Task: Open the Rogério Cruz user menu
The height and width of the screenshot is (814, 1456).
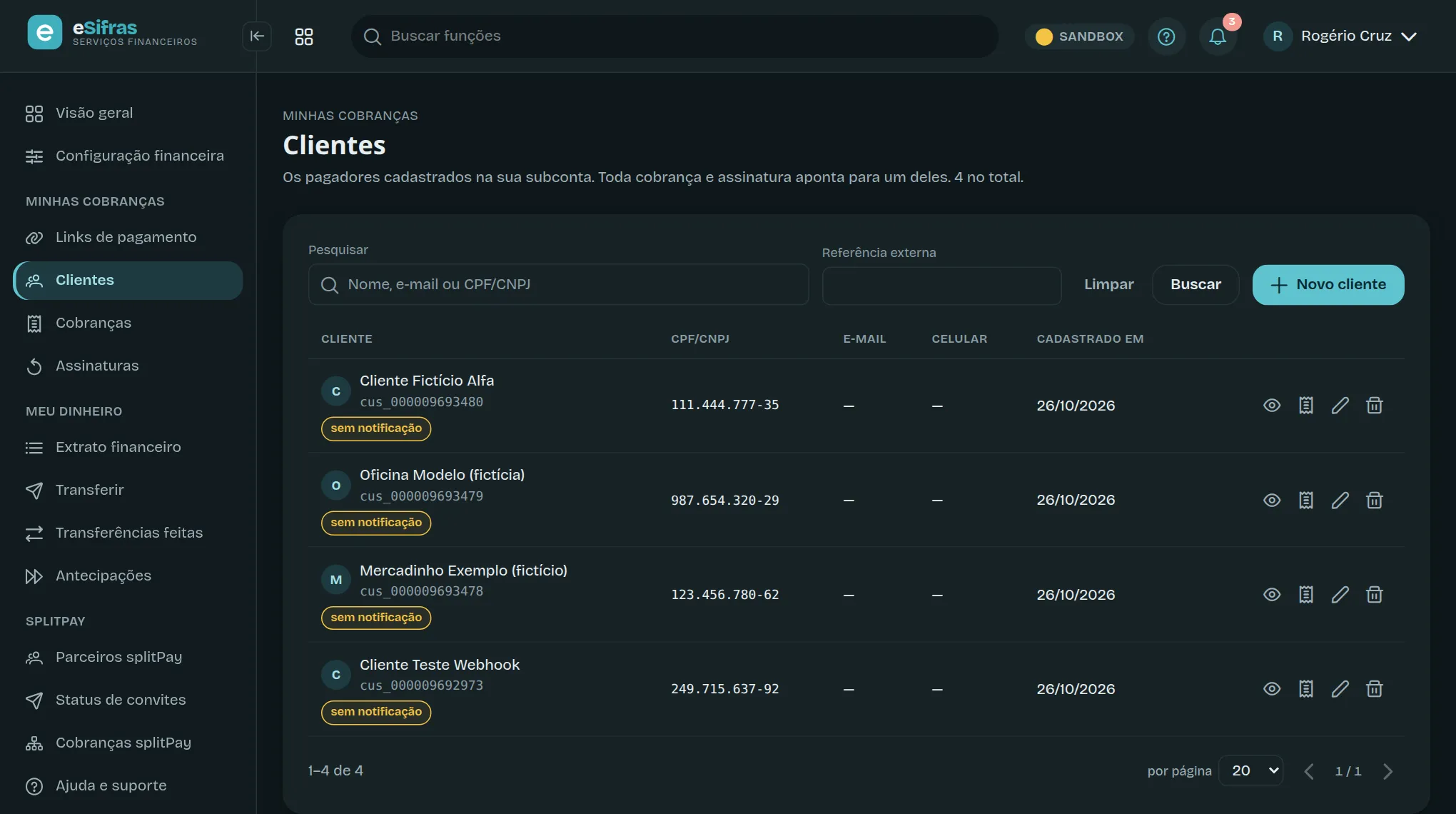Action: click(1340, 36)
